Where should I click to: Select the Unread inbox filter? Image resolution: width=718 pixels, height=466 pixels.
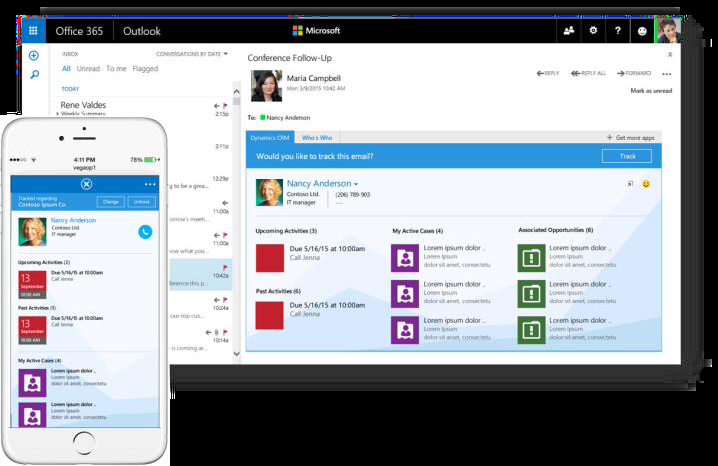pos(88,69)
